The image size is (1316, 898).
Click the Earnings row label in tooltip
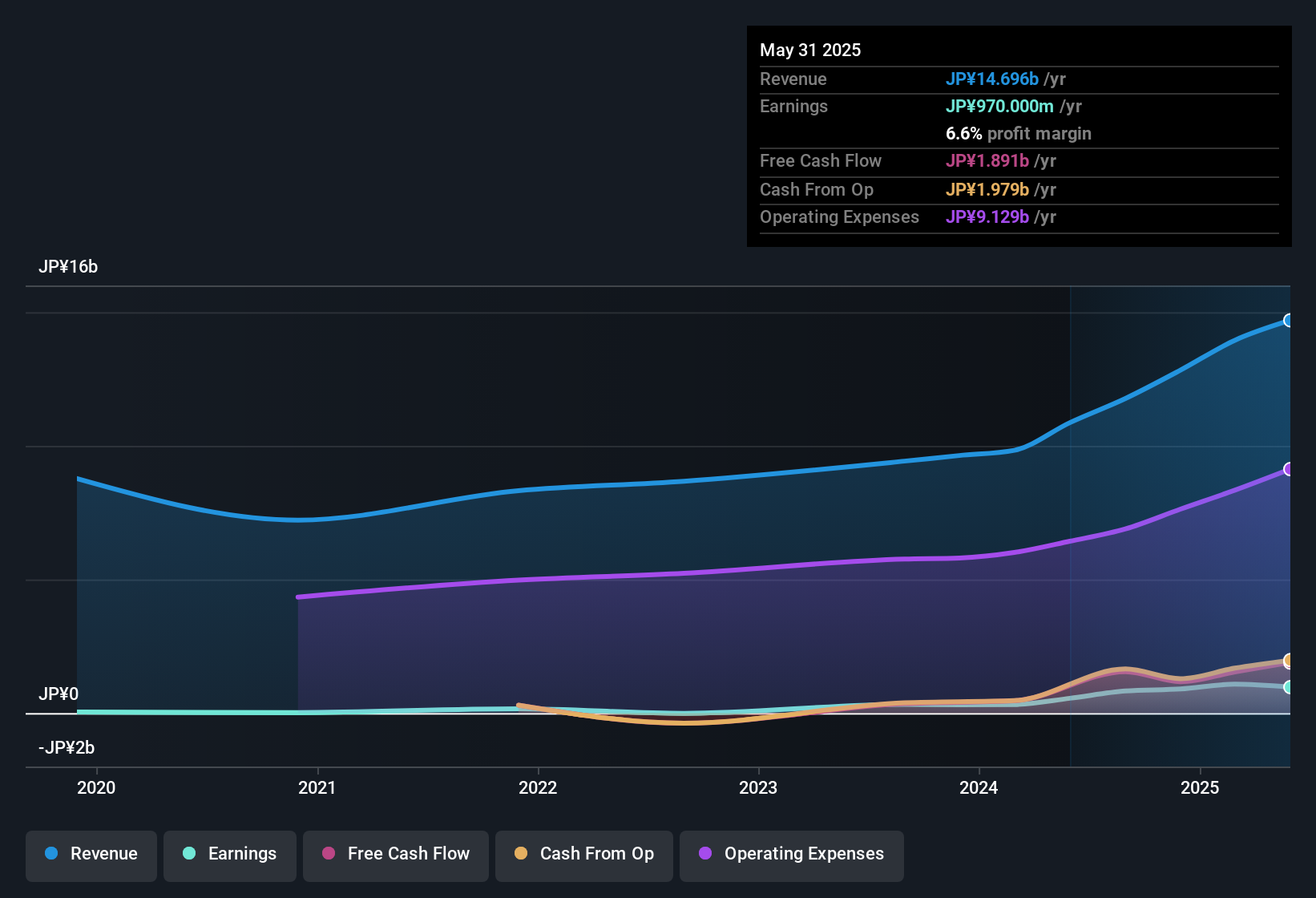[x=793, y=107]
